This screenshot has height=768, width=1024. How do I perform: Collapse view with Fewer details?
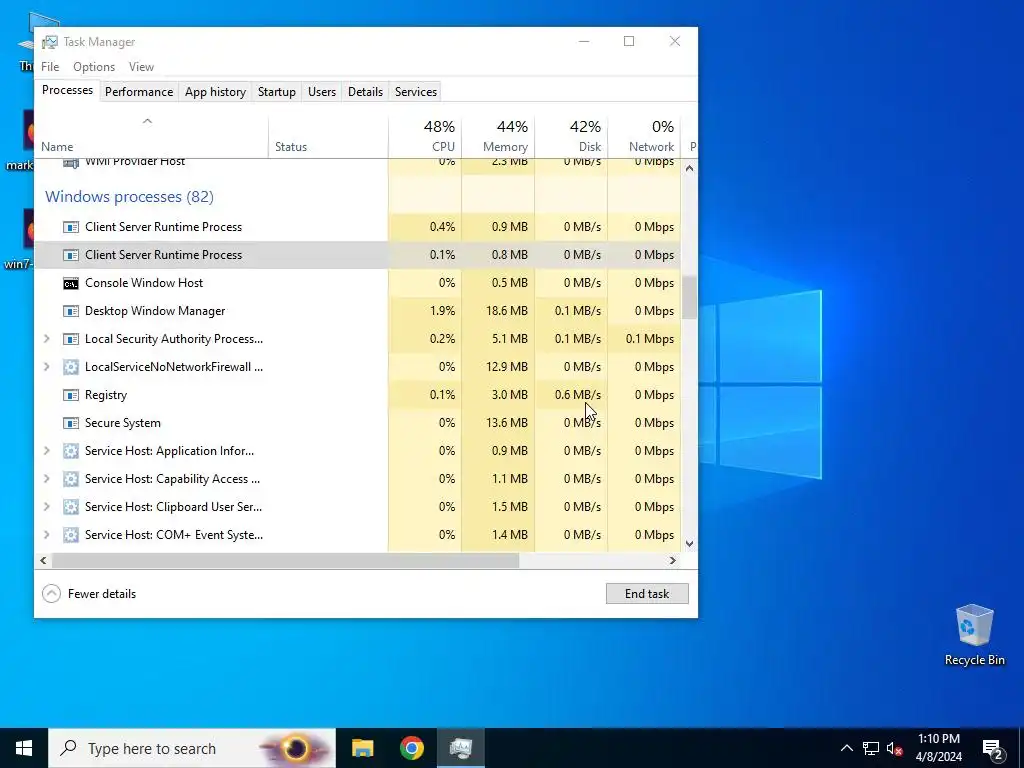pyautogui.click(x=89, y=594)
